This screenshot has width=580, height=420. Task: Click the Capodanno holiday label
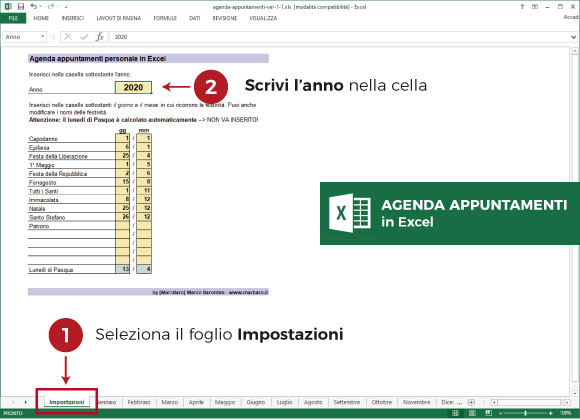click(43, 139)
